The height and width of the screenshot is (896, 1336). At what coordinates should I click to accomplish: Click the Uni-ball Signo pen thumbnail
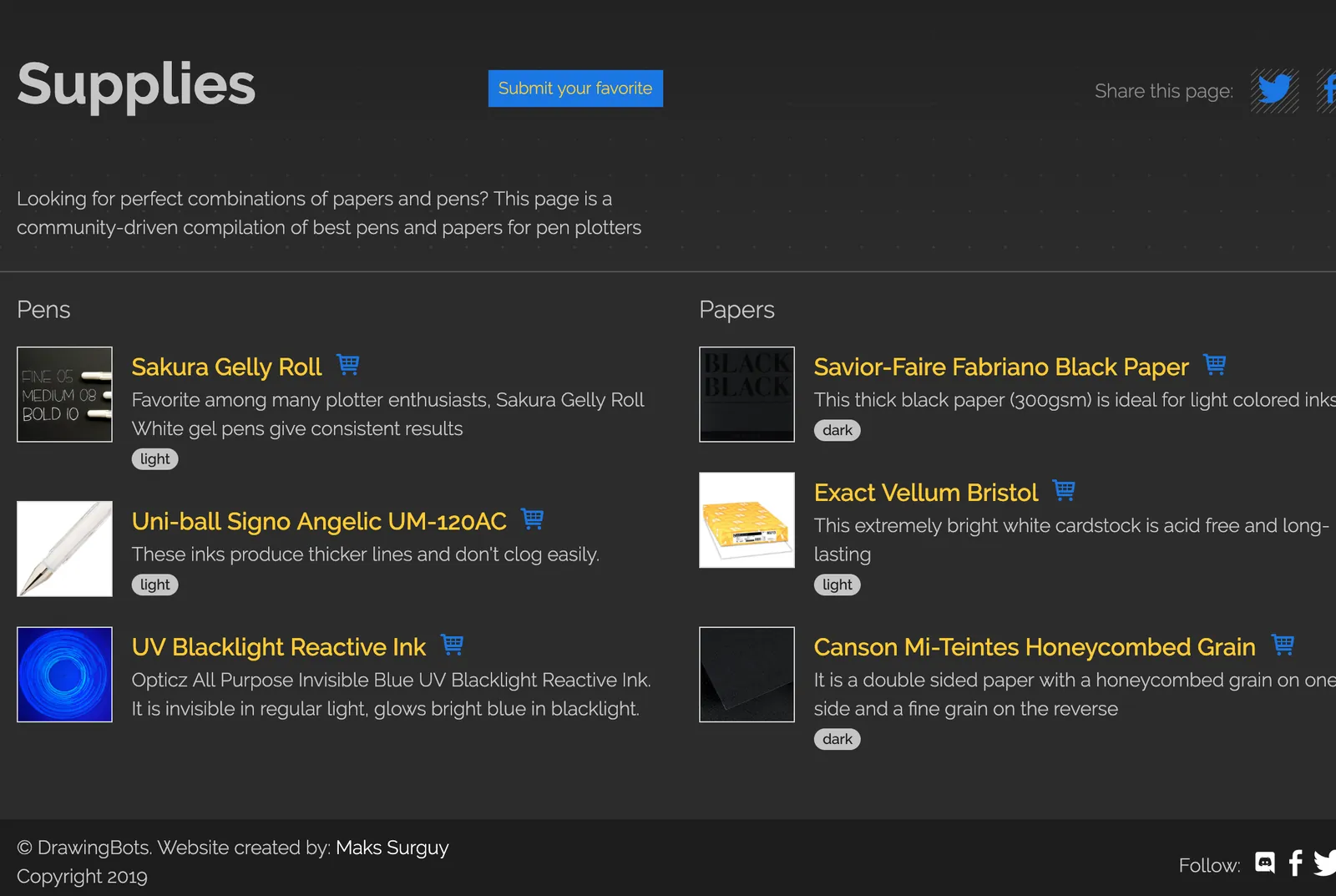pos(64,549)
